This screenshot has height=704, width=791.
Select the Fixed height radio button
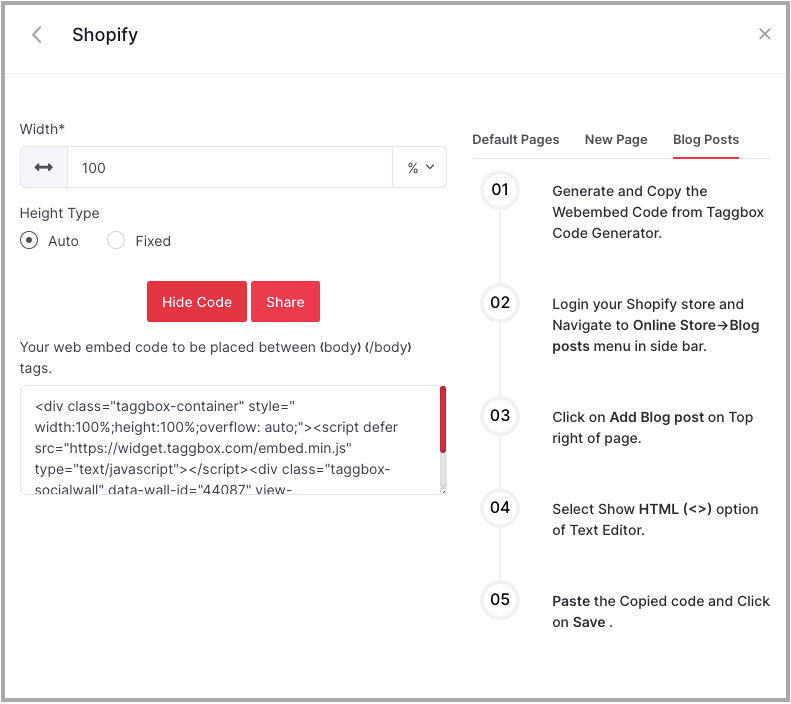coord(116,241)
